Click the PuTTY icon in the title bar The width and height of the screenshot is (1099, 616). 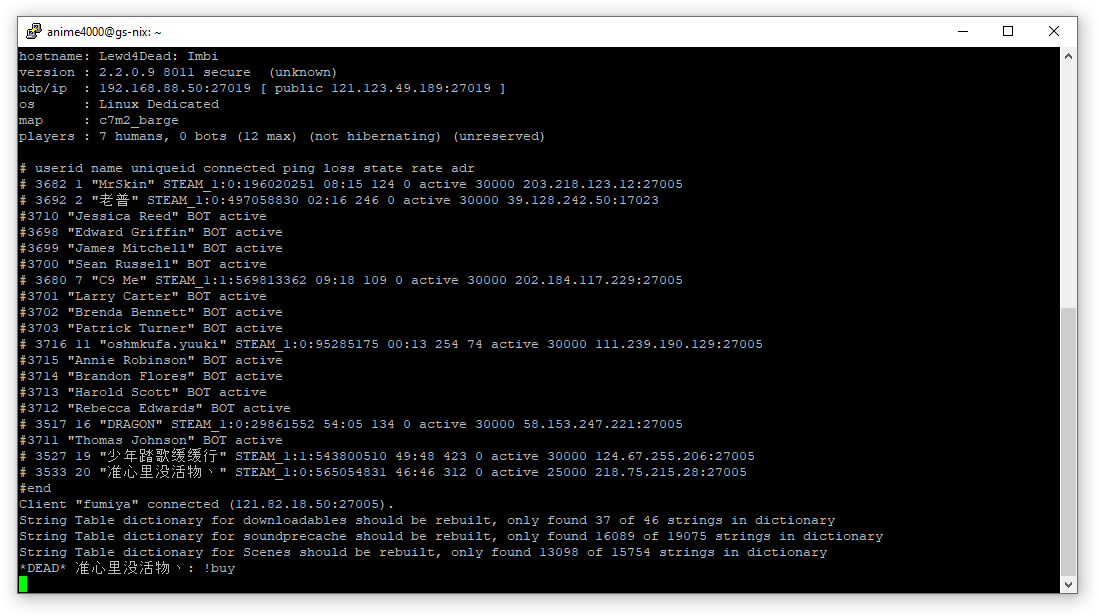[34, 32]
